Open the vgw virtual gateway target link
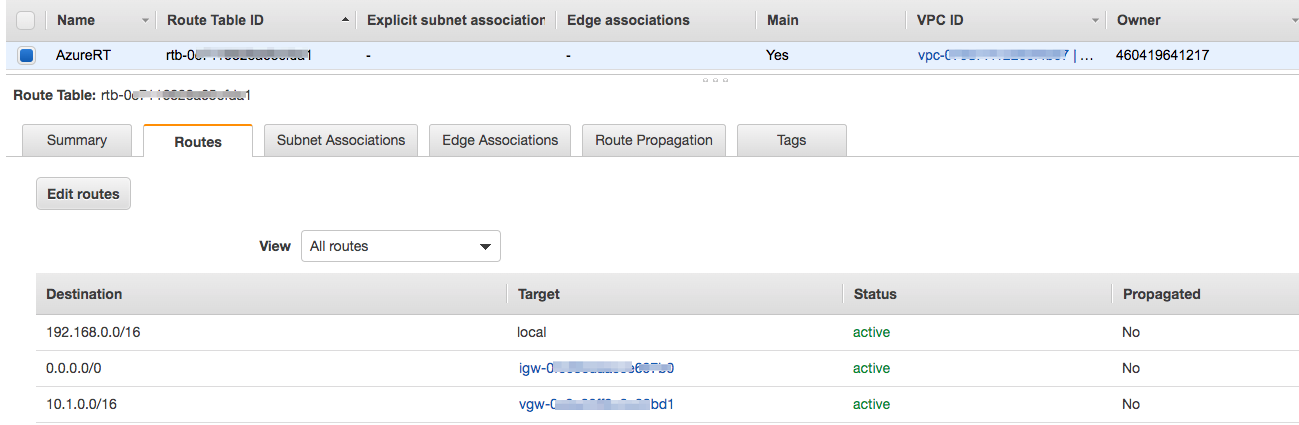 point(597,404)
